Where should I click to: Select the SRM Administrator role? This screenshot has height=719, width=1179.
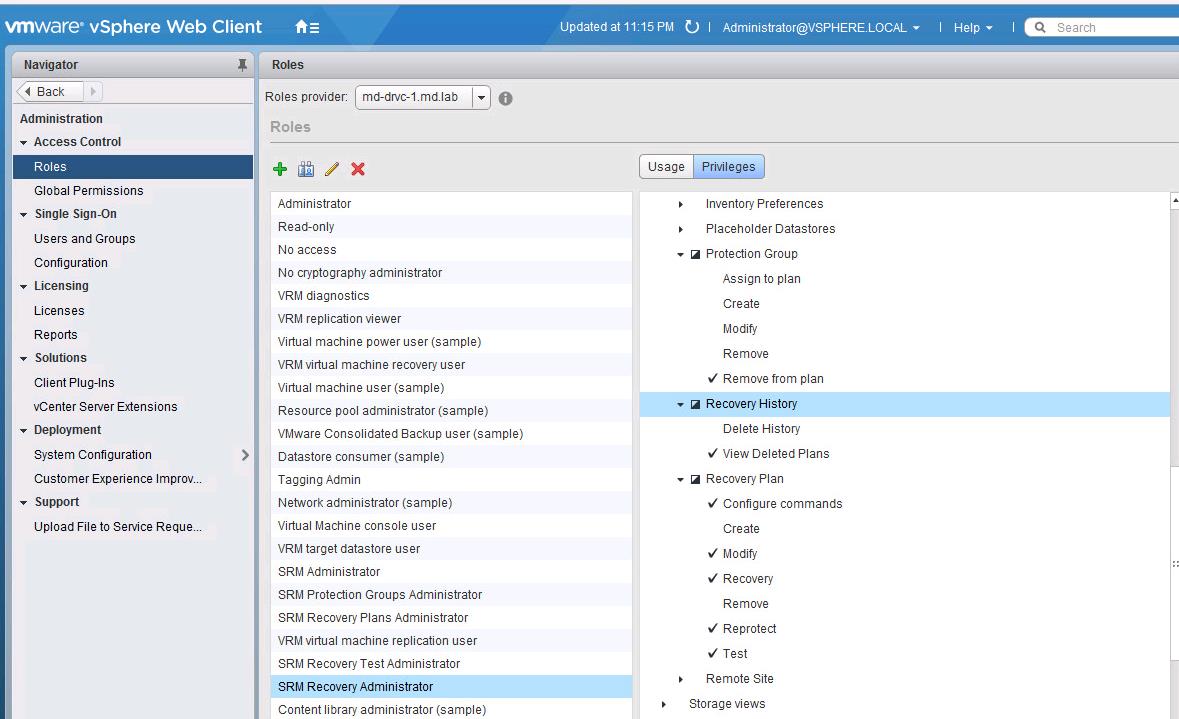451,572
